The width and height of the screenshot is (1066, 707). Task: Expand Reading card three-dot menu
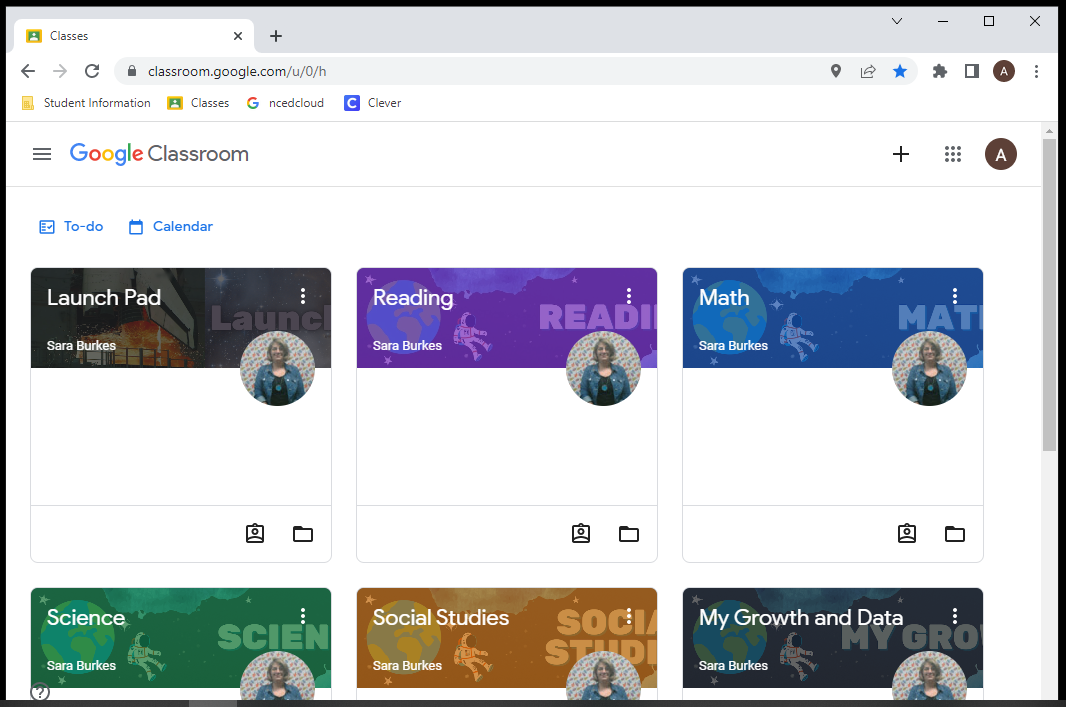[x=629, y=296]
